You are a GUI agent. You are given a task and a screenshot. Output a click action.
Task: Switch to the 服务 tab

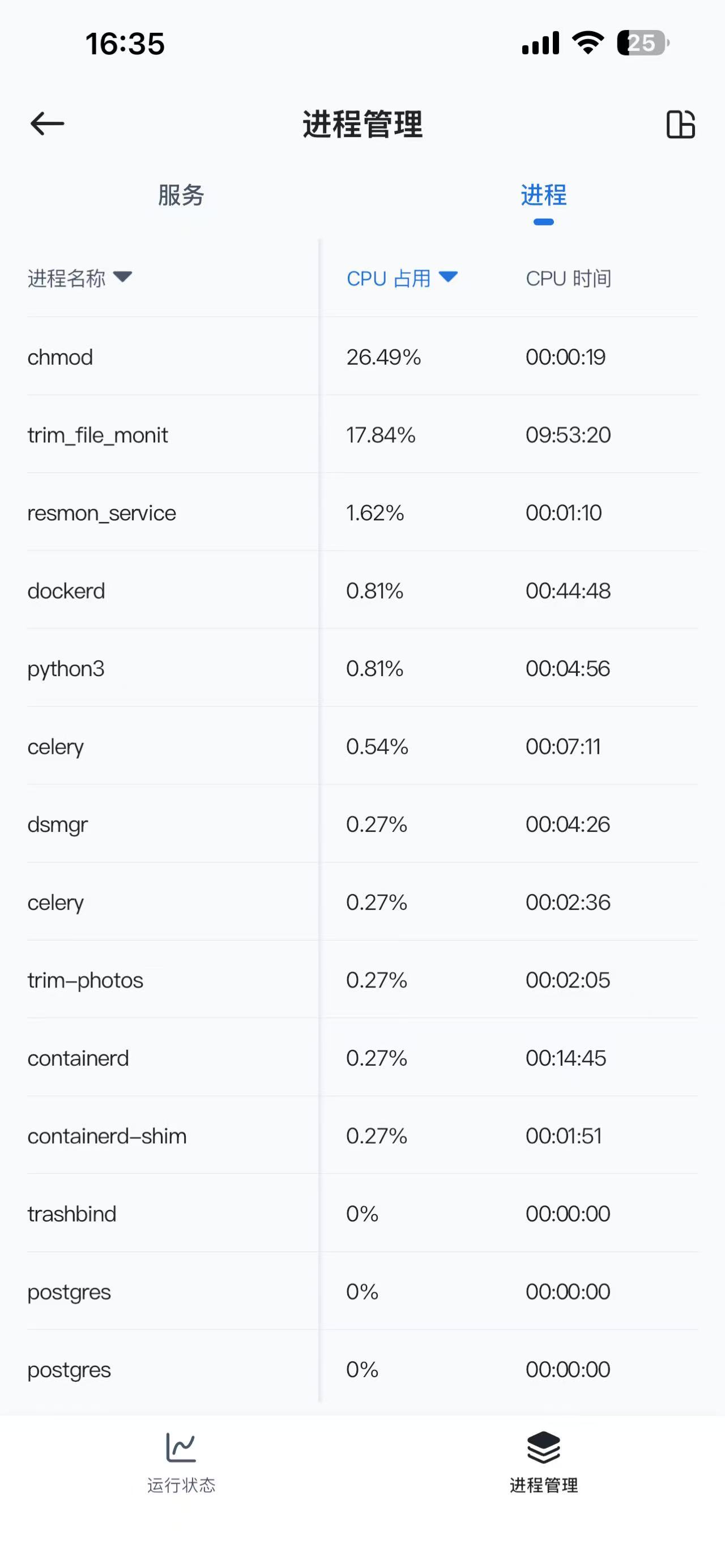tap(181, 195)
